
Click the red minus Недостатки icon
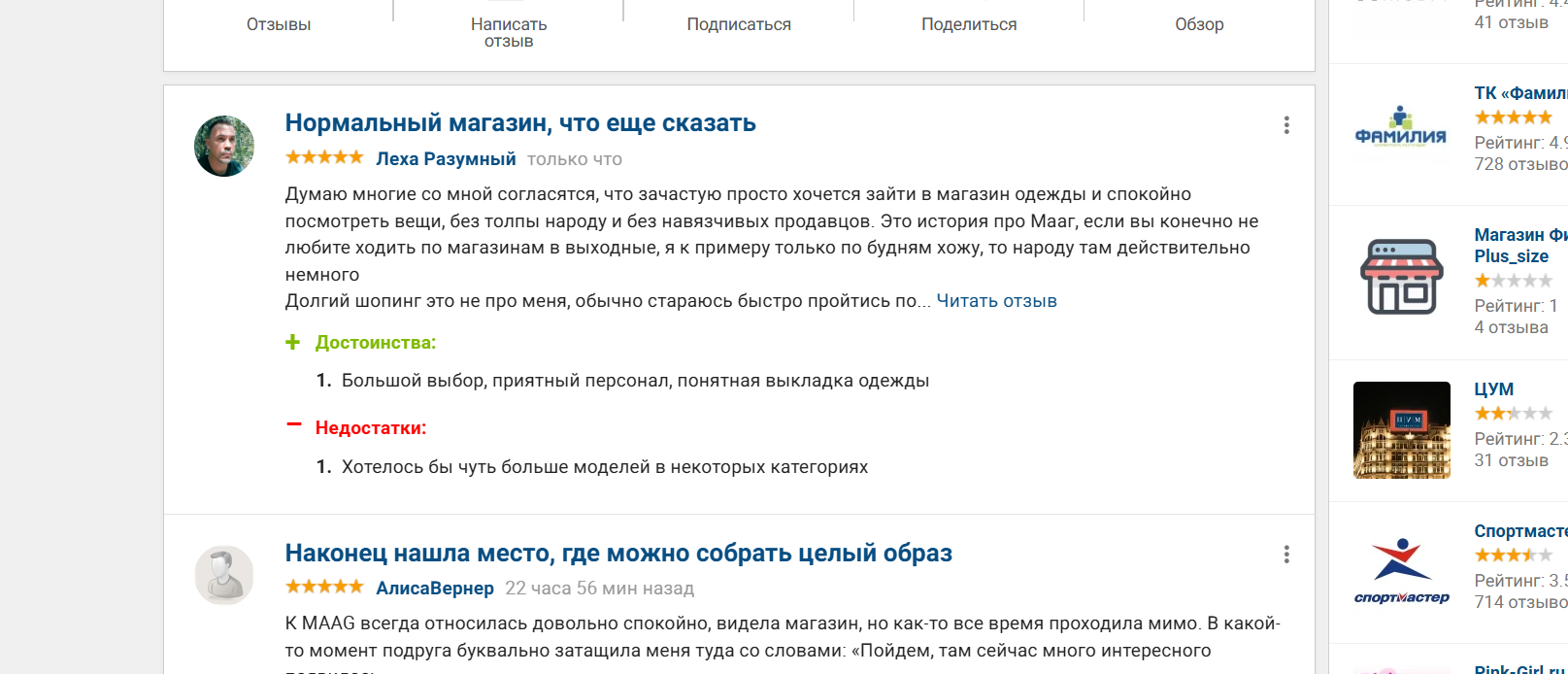(293, 425)
